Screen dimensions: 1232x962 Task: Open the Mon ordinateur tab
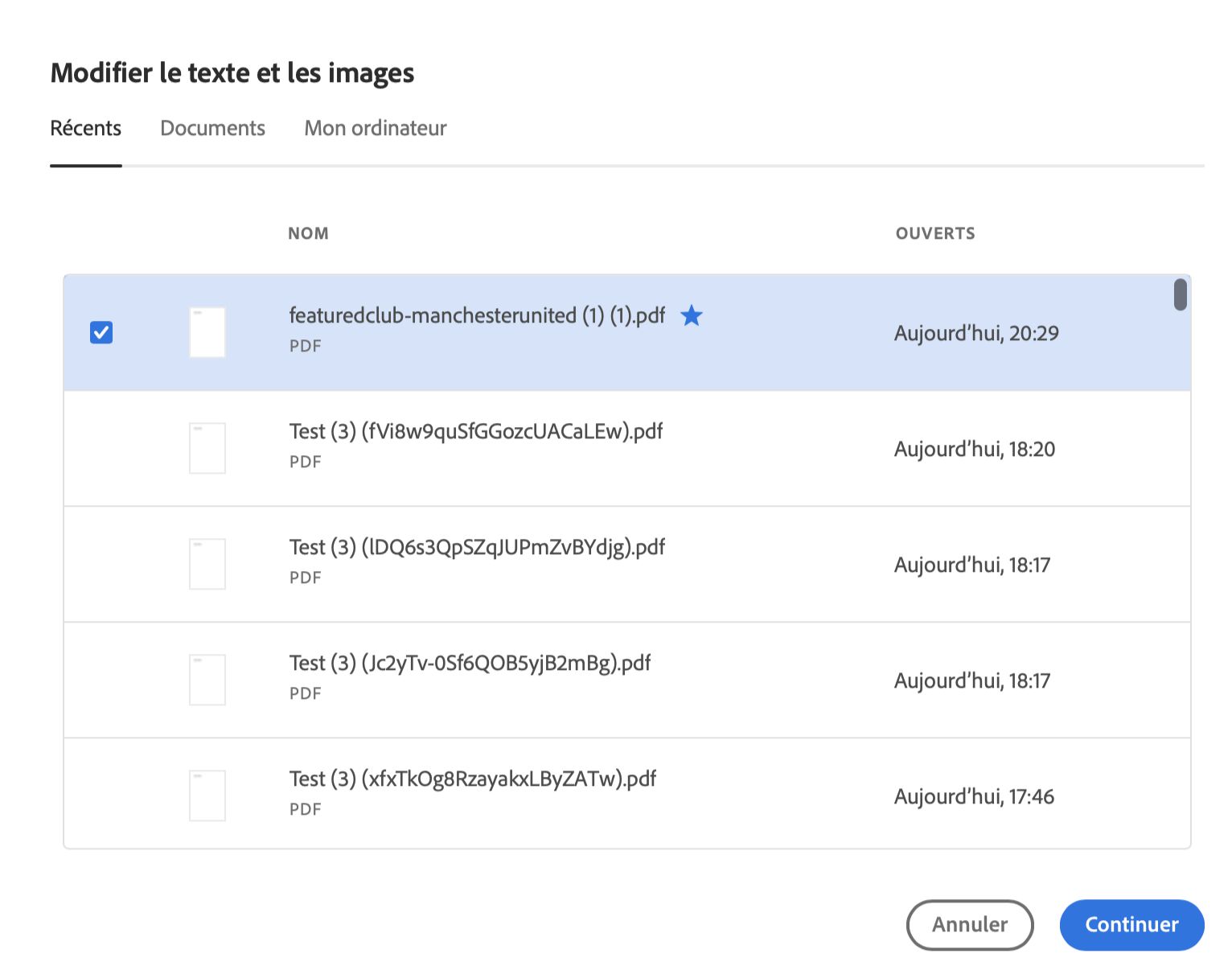point(376,128)
